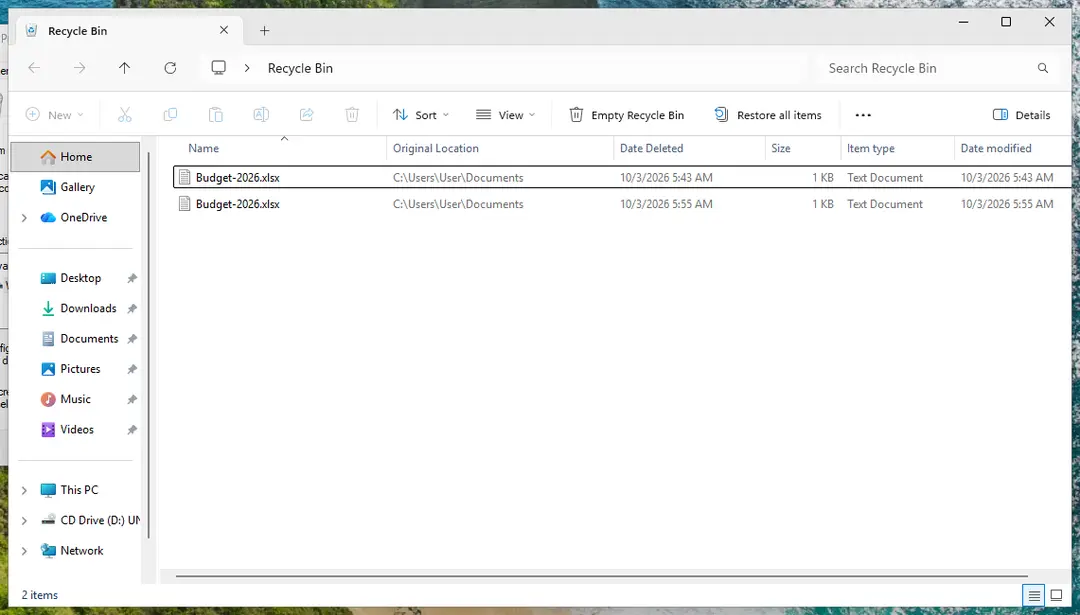Open the New dropdown
The image size is (1080, 615).
(54, 115)
